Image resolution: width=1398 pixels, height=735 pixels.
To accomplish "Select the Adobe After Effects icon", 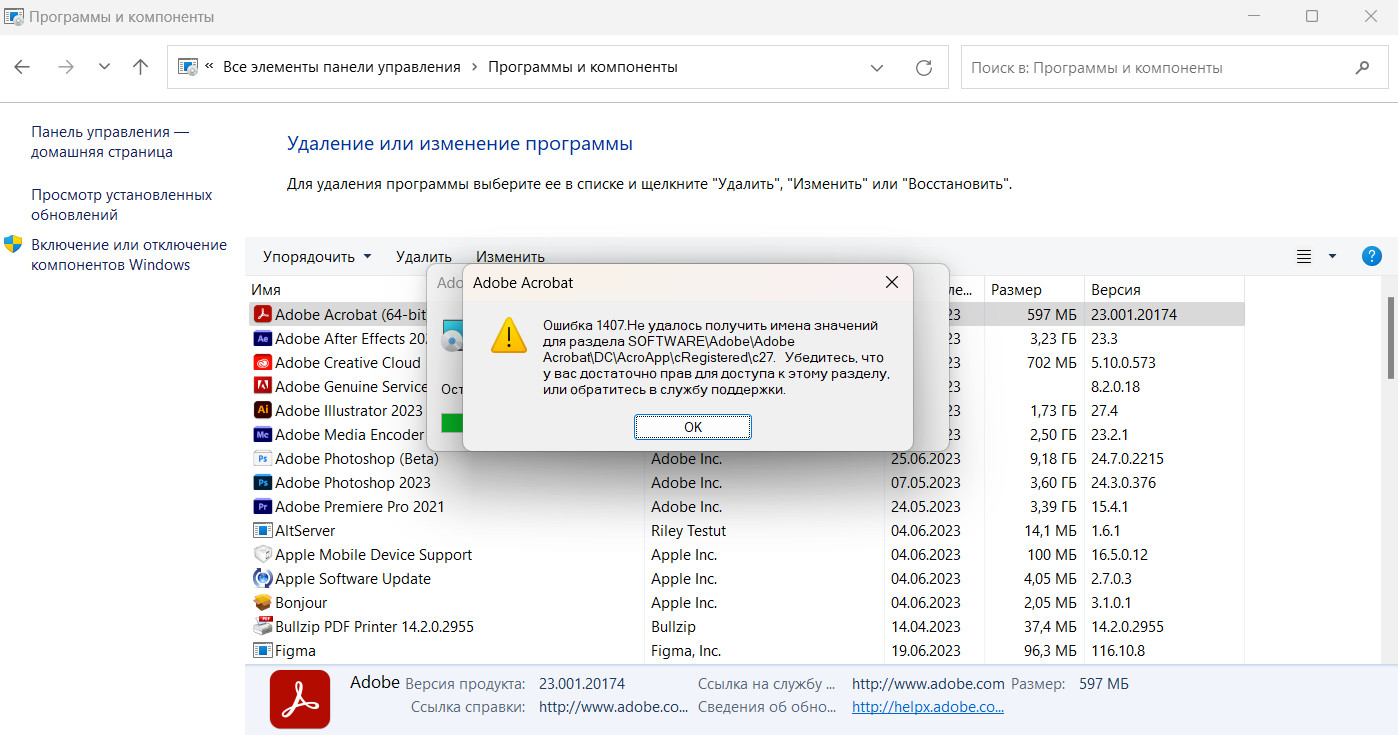I will coord(263,339).
